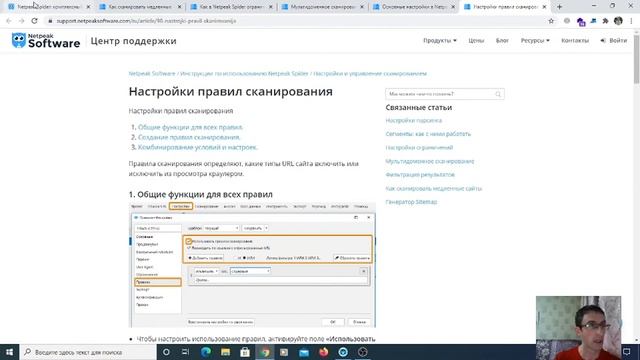Click the Windows taskbar search box
Screen dimensions: 640x360
[88, 352]
